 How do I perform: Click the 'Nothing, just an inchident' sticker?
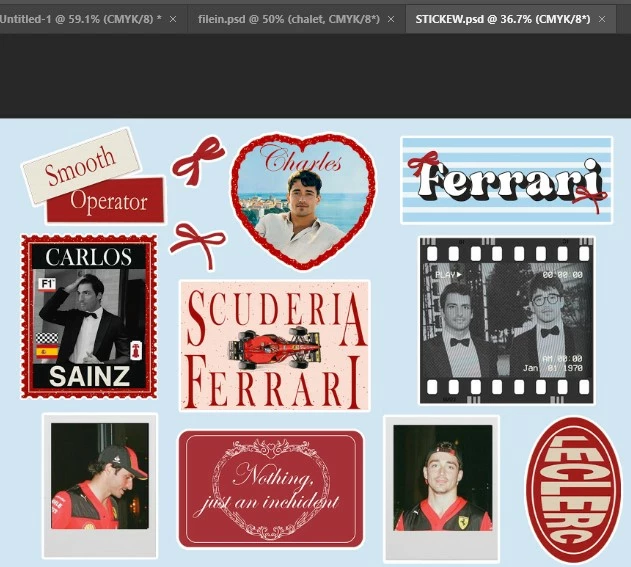(x=271, y=489)
